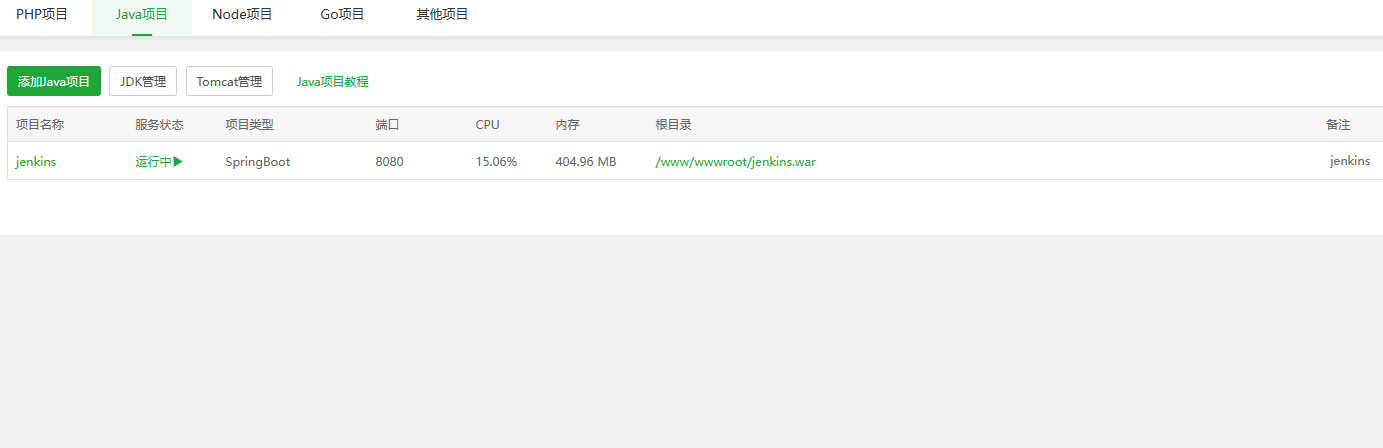The width and height of the screenshot is (1383, 448).
Task: Click the 项目类型 column header
Action: click(x=249, y=125)
